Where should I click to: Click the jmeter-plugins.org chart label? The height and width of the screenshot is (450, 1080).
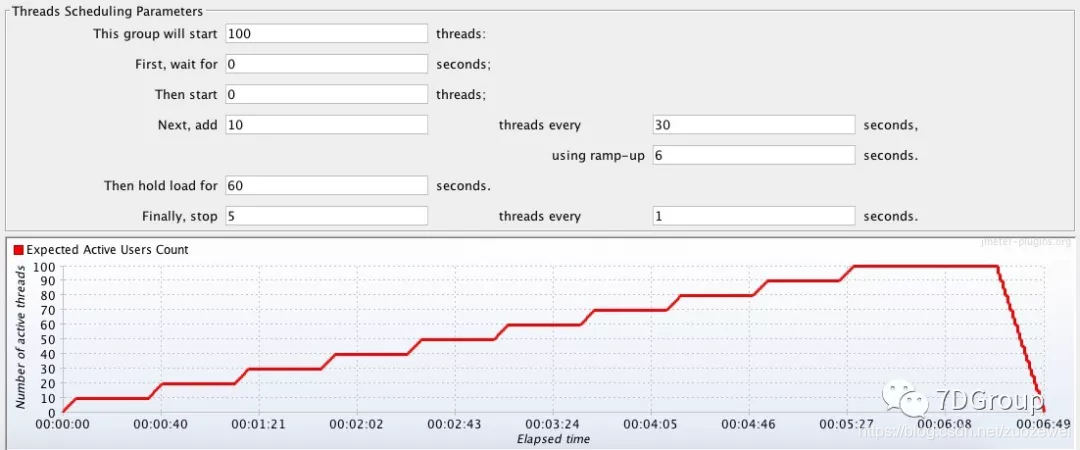tap(1026, 241)
